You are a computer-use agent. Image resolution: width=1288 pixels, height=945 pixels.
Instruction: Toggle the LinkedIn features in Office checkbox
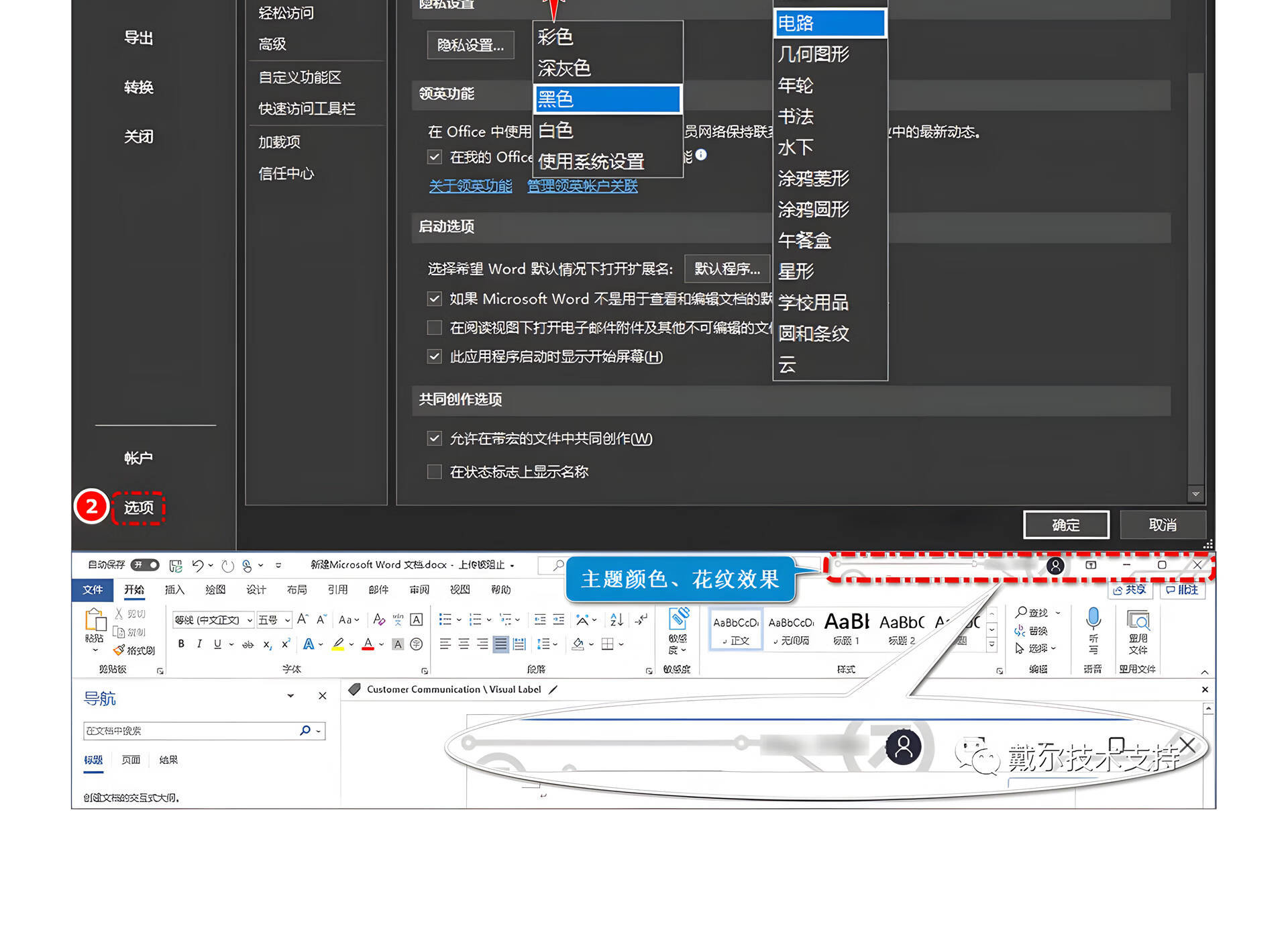[x=435, y=157]
